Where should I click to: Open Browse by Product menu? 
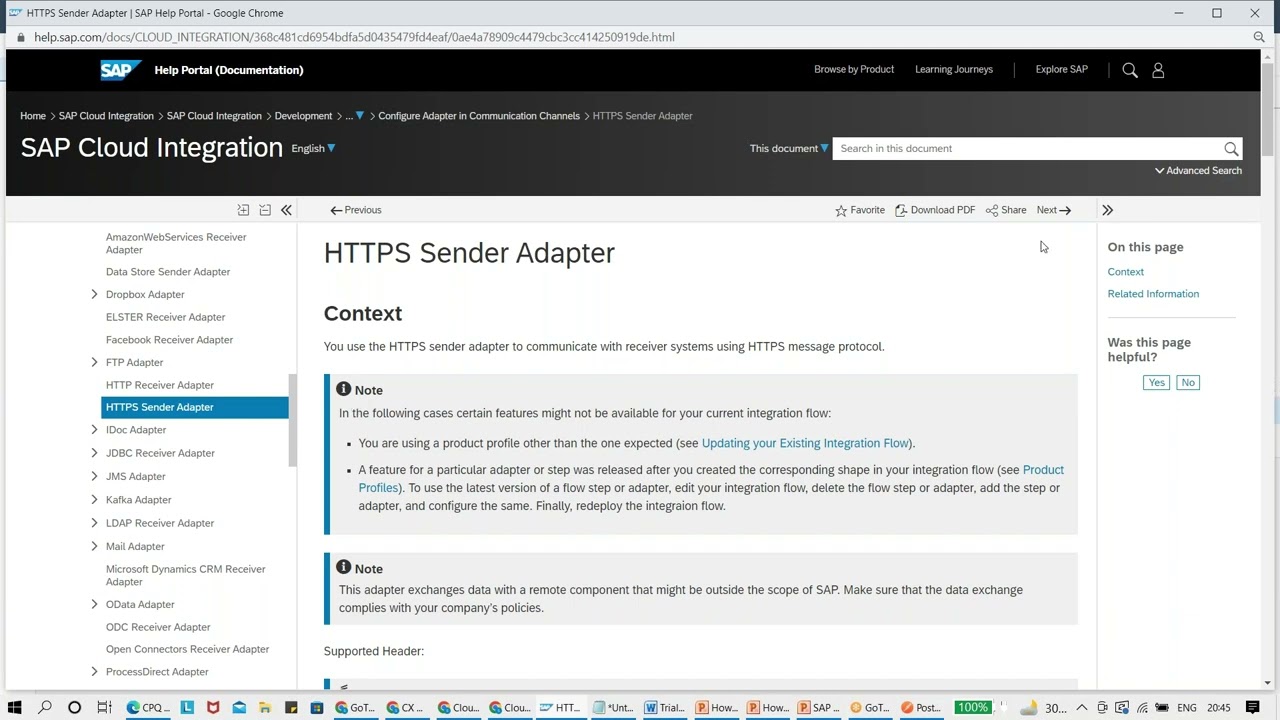click(x=854, y=70)
